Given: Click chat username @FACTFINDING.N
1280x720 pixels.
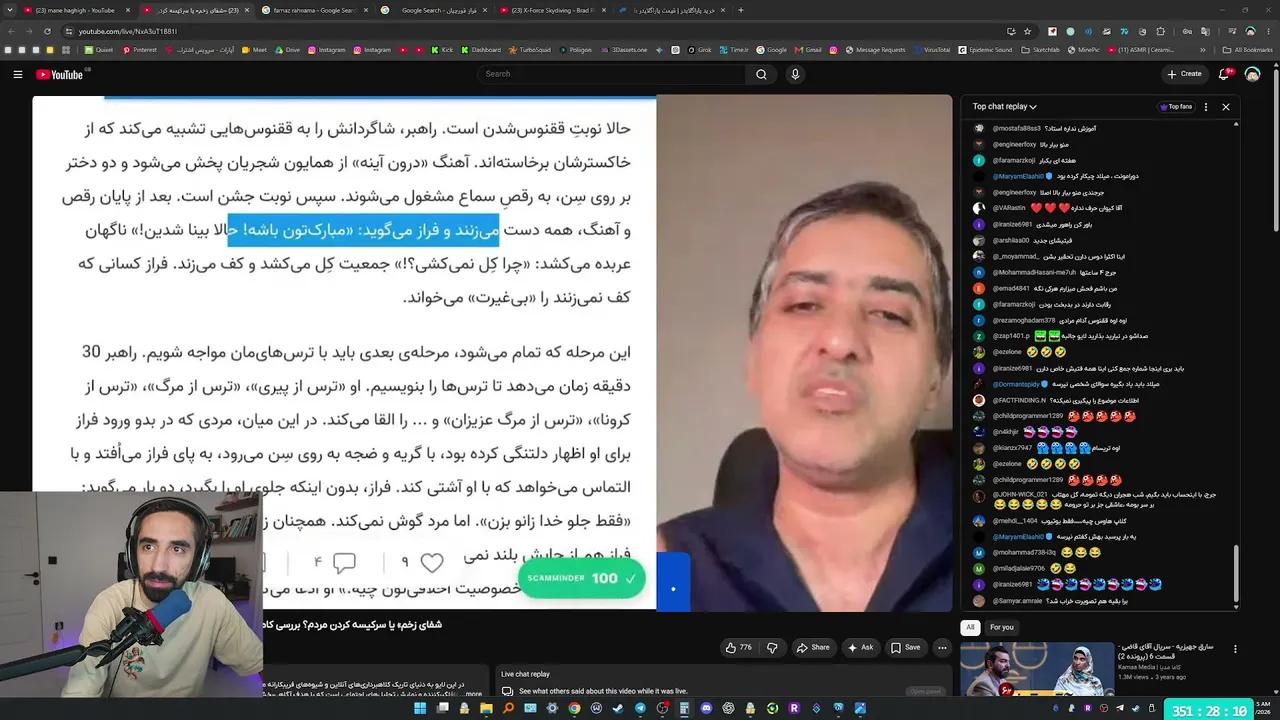Looking at the screenshot, I should (1019, 400).
